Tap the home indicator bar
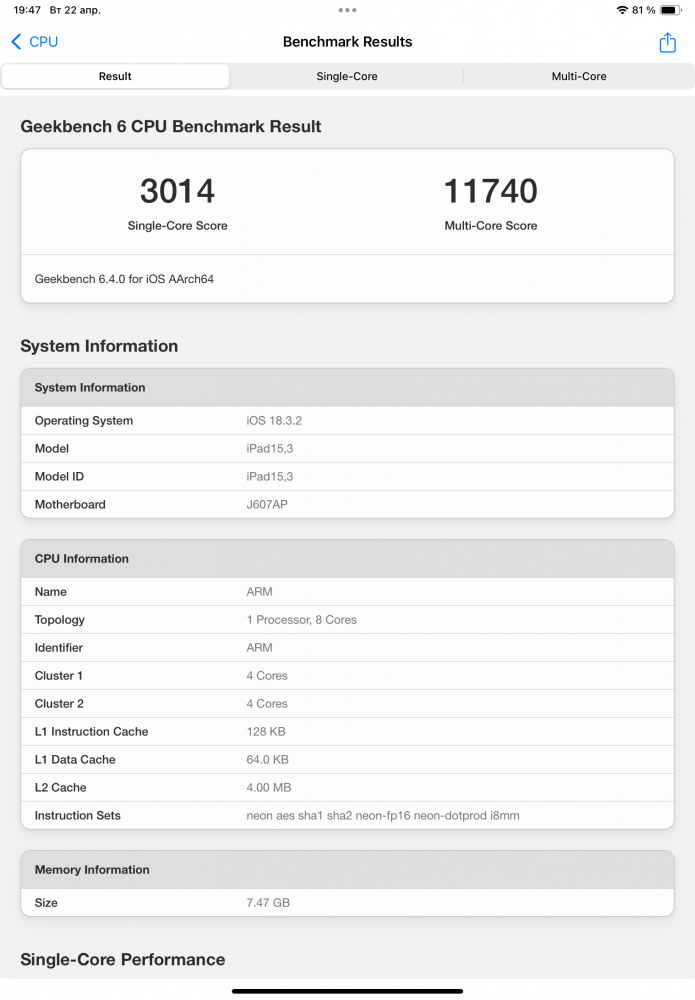The width and height of the screenshot is (695, 1000). click(347, 991)
